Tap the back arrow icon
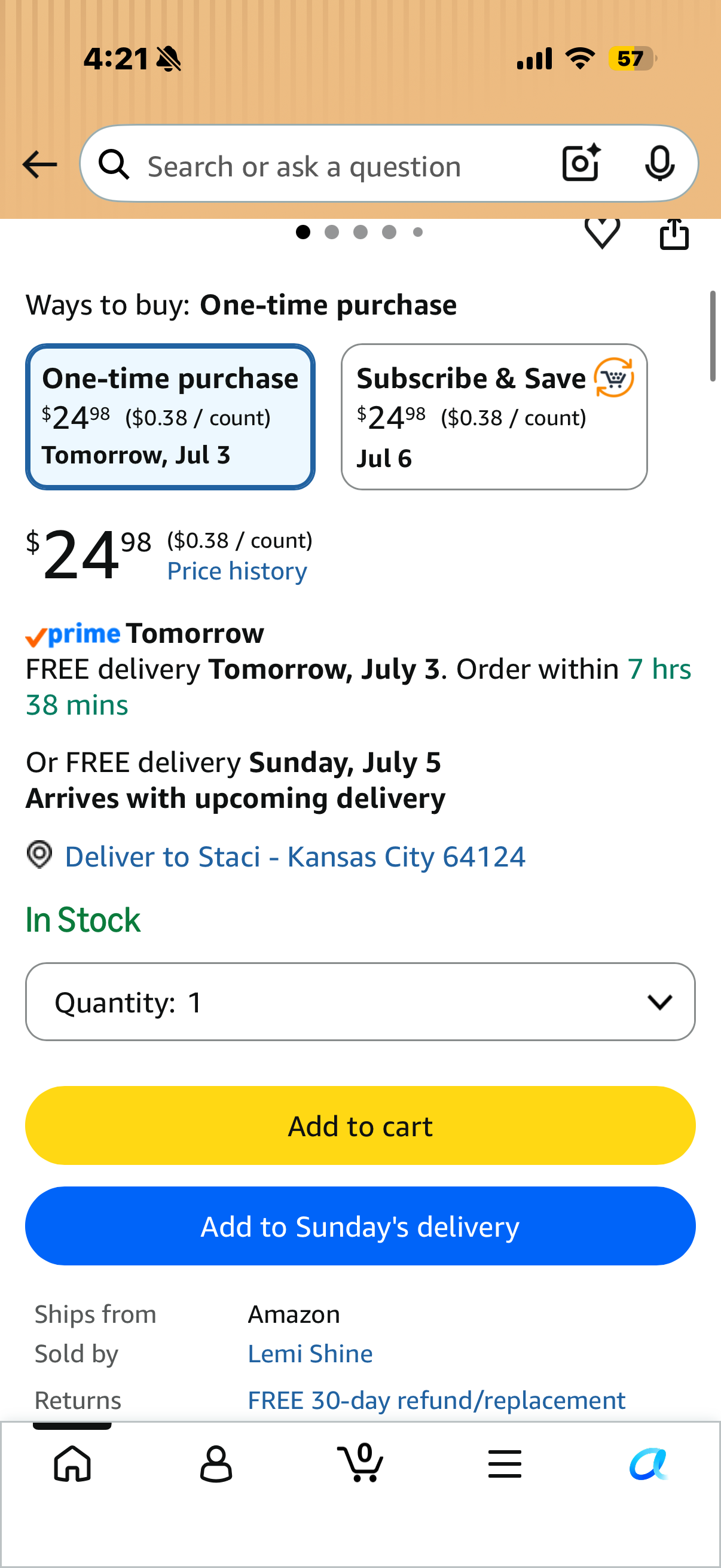Screen dimensions: 721x1568 [x=39, y=165]
